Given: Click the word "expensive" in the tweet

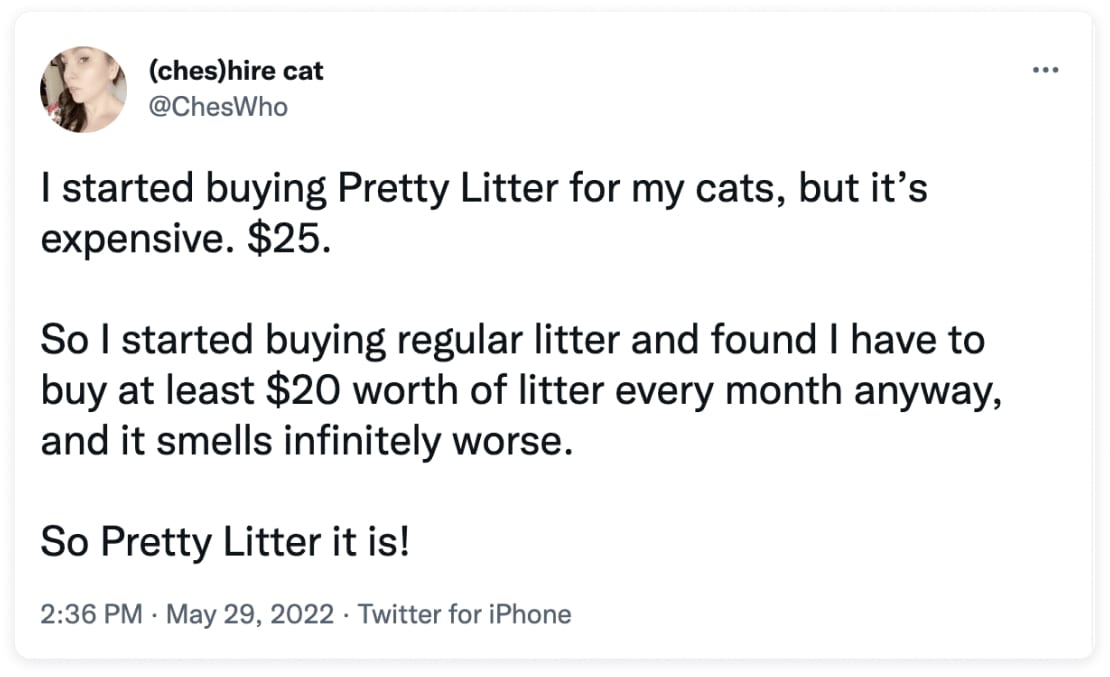Looking at the screenshot, I should [132, 241].
